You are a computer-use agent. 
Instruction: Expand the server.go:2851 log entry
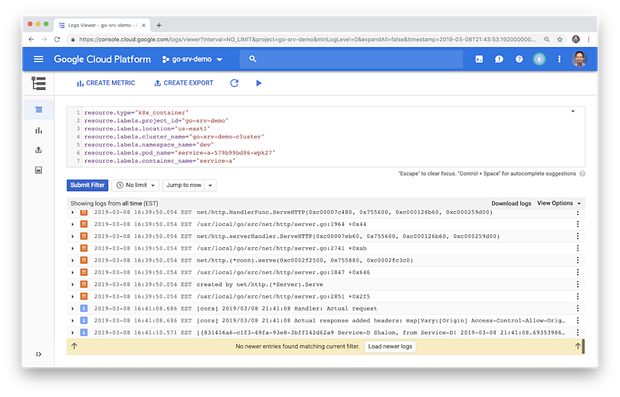[x=72, y=297]
